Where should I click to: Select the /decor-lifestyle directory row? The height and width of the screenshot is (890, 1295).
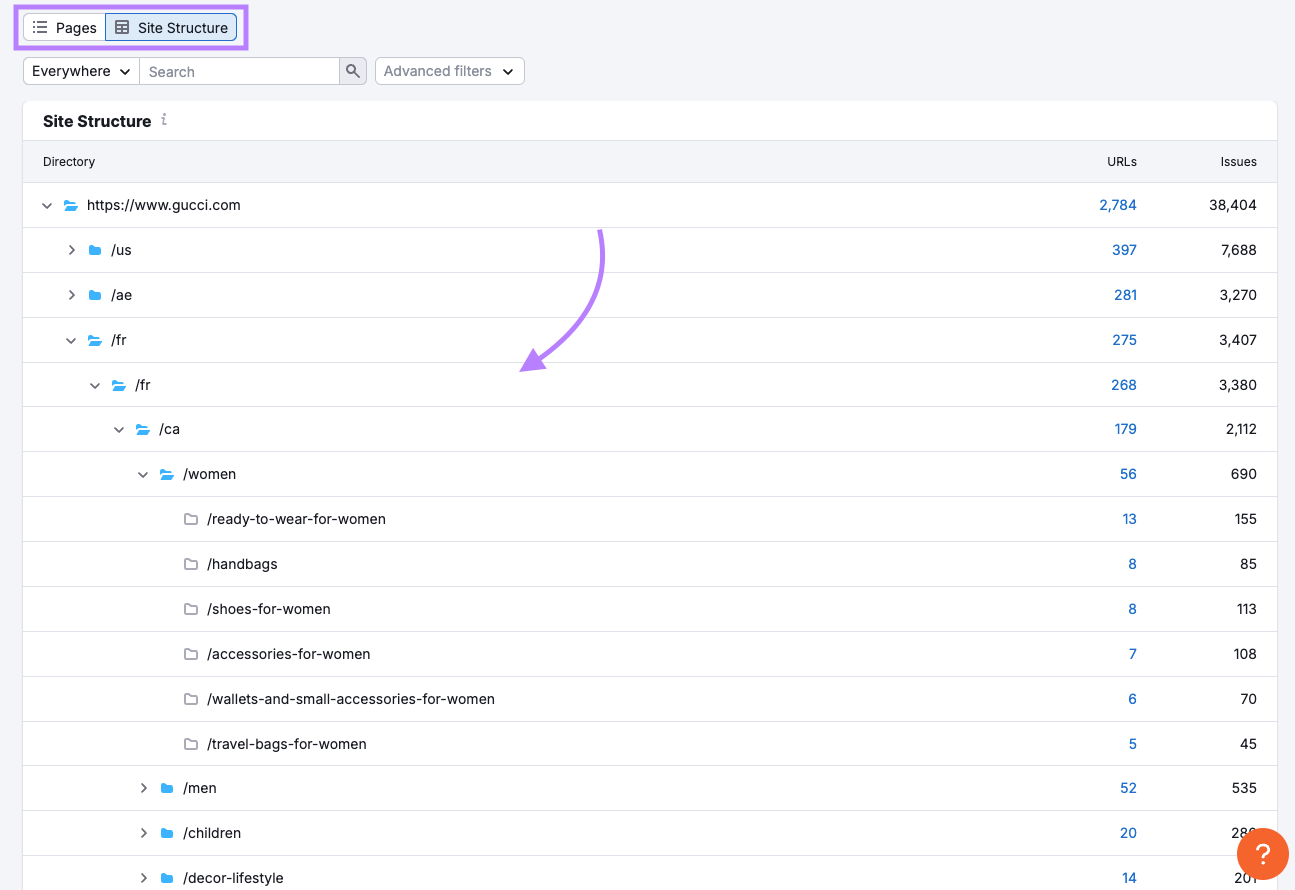coord(235,877)
